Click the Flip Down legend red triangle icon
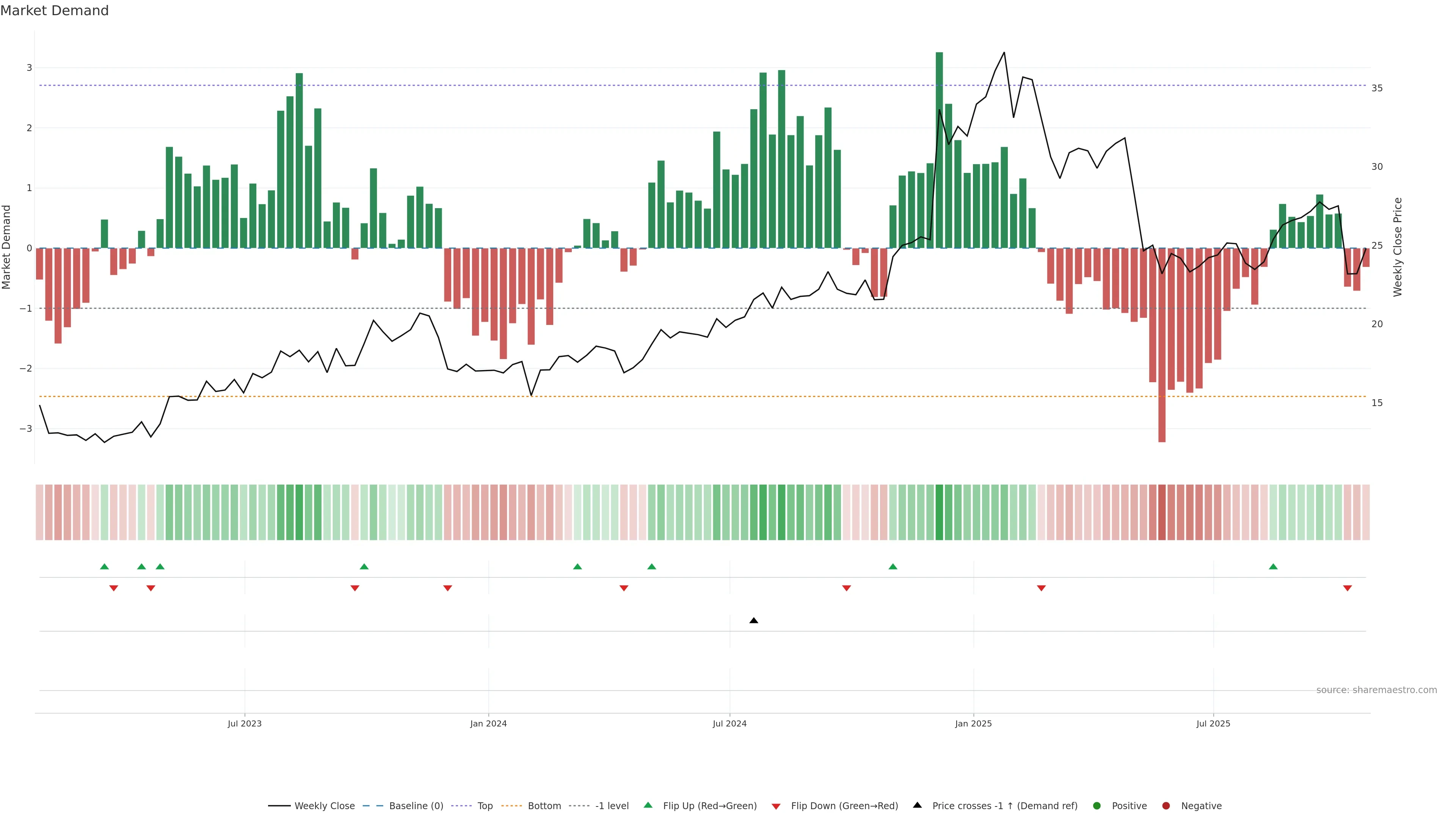The image size is (1456, 819). pos(776,806)
